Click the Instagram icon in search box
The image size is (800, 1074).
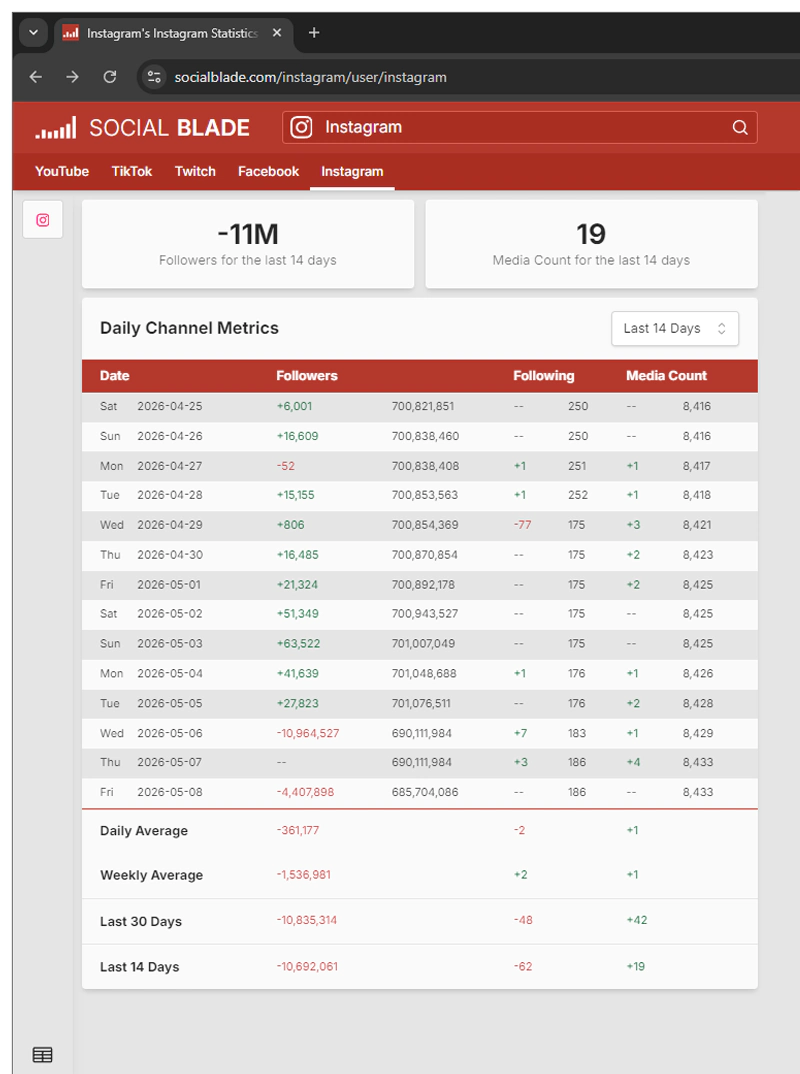tap(301, 127)
